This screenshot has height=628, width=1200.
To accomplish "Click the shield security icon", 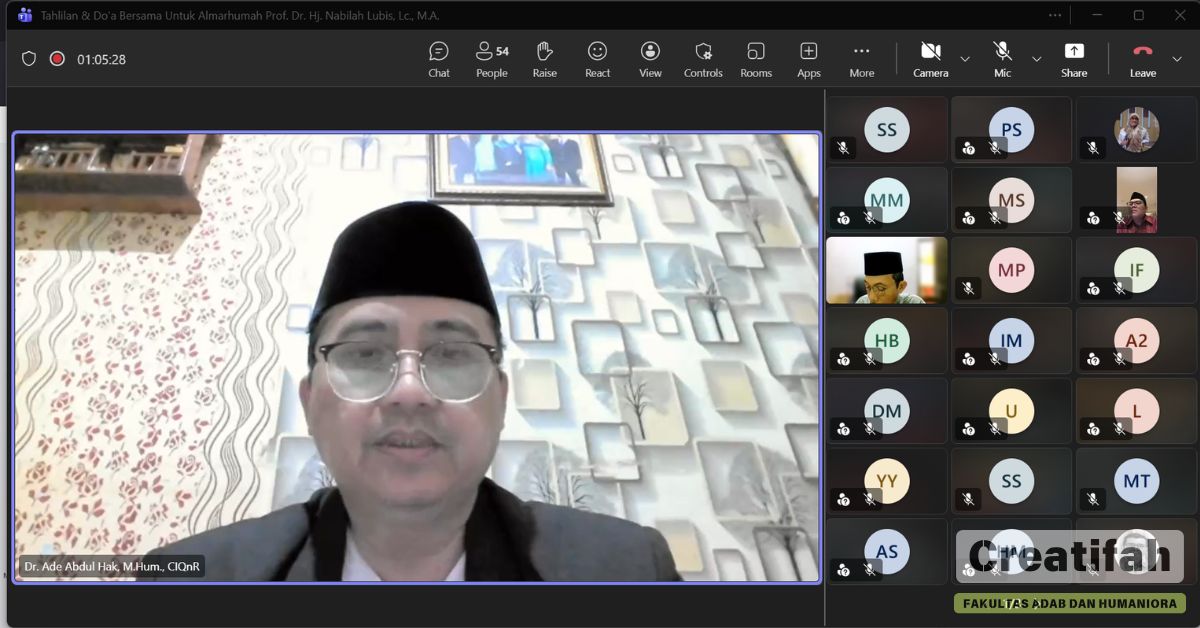I will pyautogui.click(x=29, y=59).
